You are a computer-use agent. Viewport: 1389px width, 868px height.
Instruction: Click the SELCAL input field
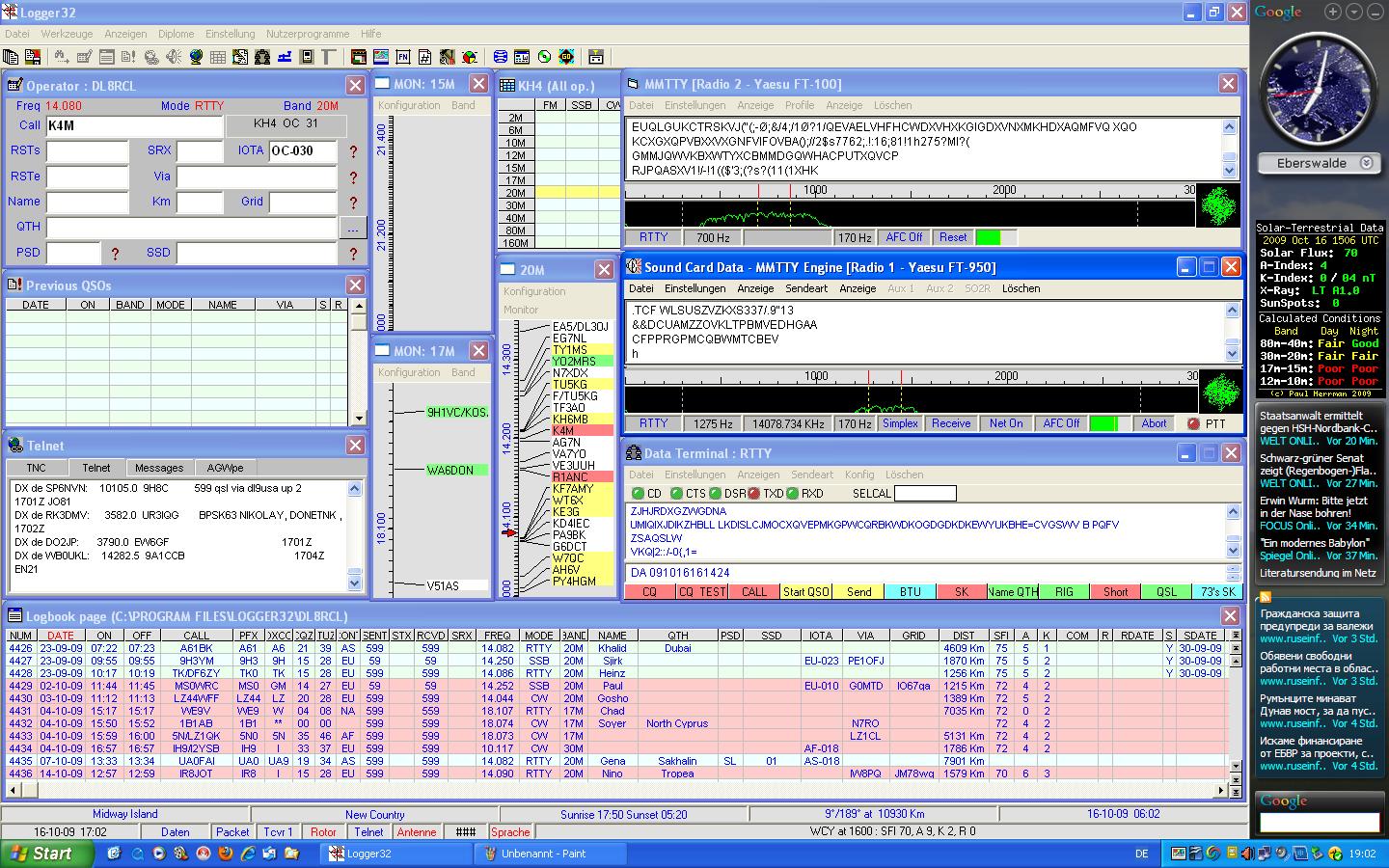tap(925, 494)
